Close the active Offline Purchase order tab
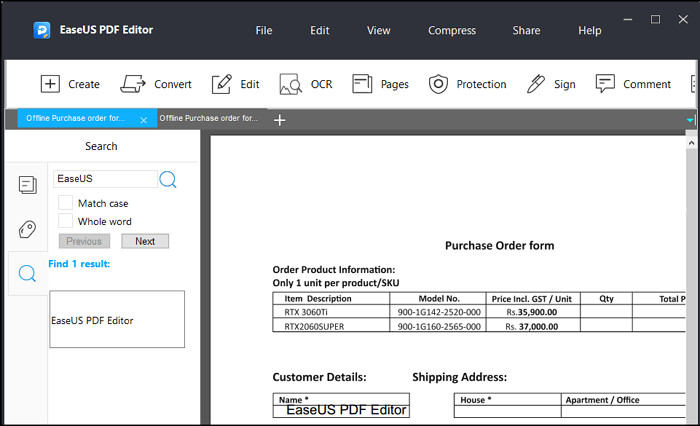Image resolution: width=700 pixels, height=426 pixels. (x=143, y=120)
